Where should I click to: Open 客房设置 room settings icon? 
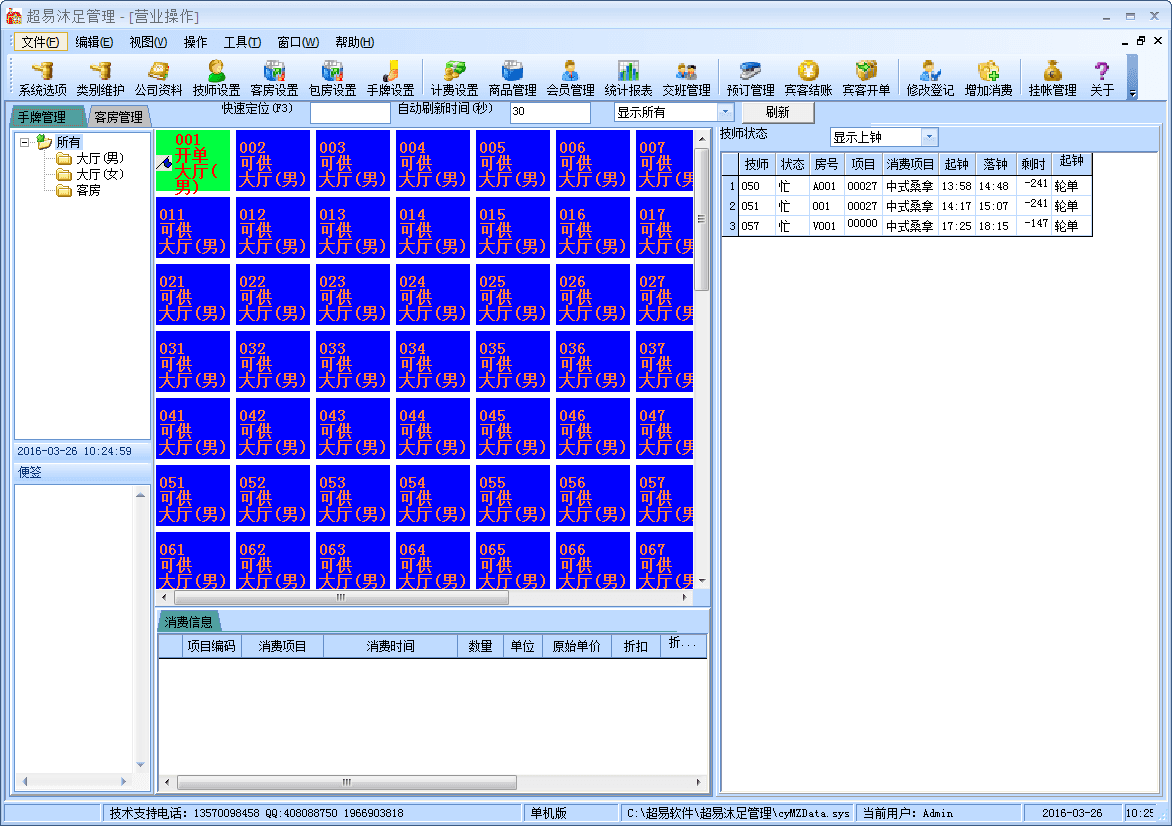[x=274, y=78]
